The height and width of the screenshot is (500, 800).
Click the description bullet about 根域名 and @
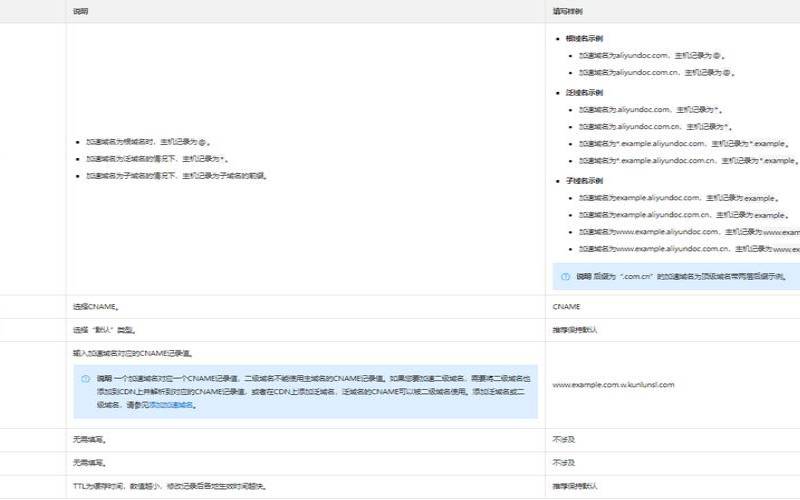(148, 142)
